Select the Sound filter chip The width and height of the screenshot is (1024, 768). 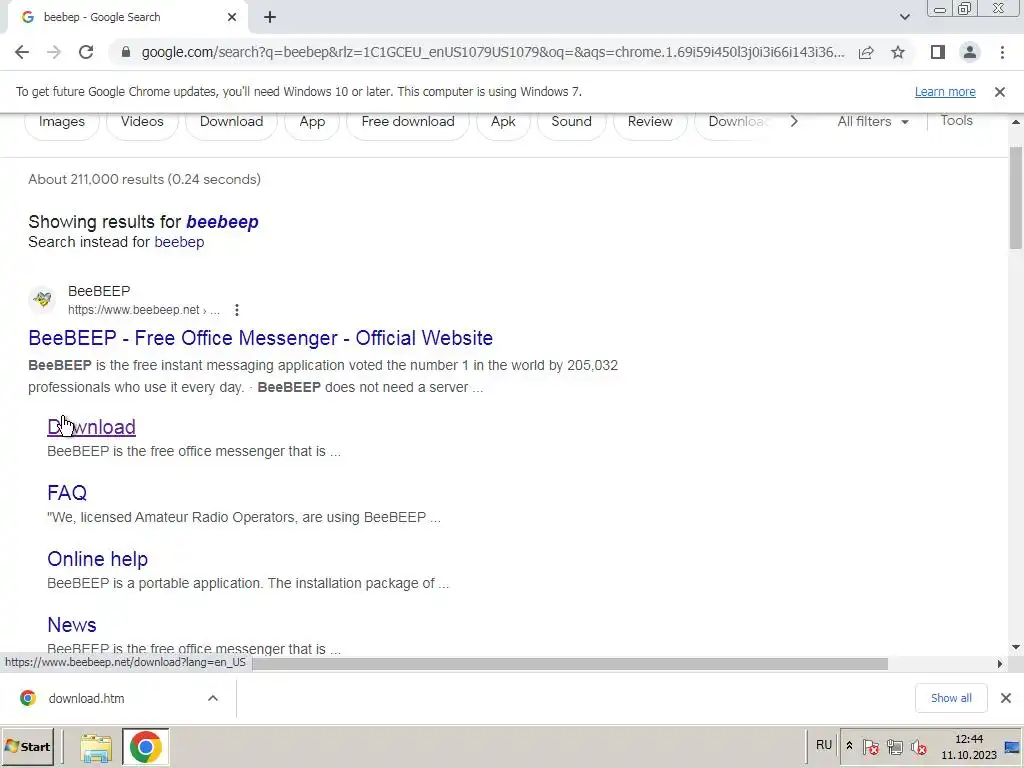click(x=571, y=122)
